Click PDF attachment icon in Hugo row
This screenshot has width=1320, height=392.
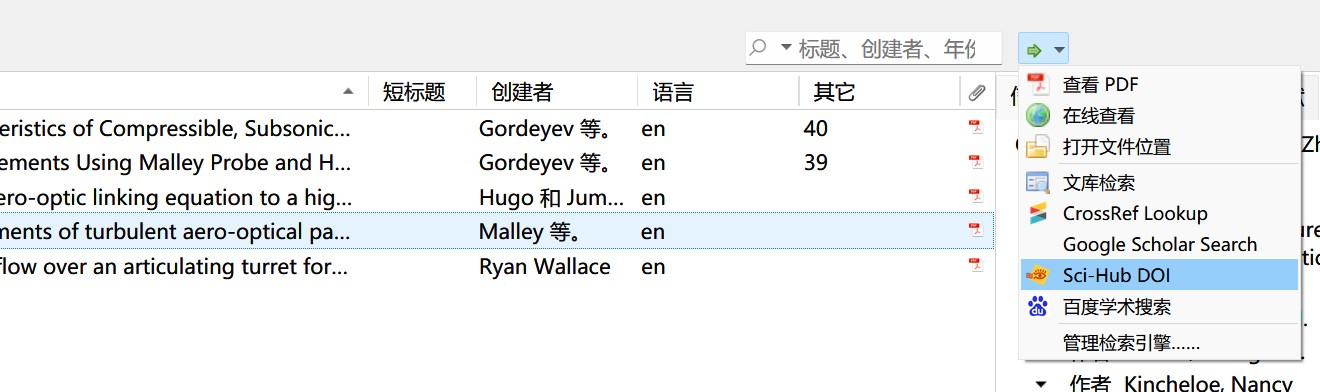[975, 196]
